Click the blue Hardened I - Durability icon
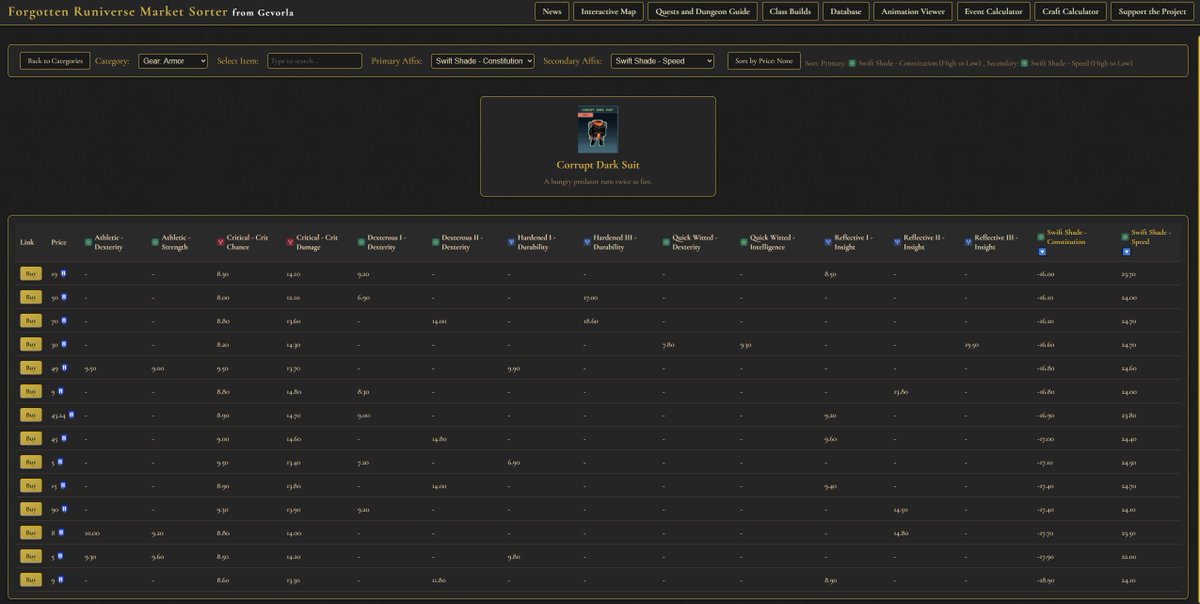 pos(511,242)
